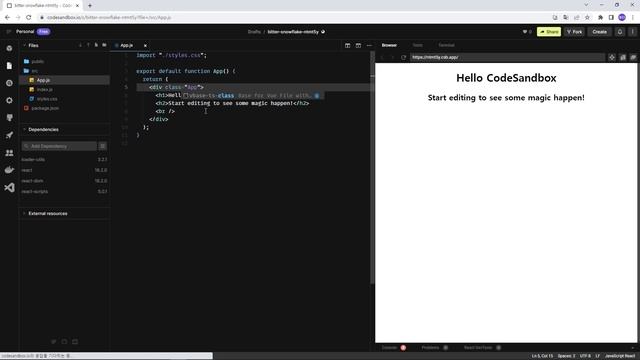This screenshot has width=640, height=360.
Task: Click the Free plan badge
Action: tap(43, 31)
